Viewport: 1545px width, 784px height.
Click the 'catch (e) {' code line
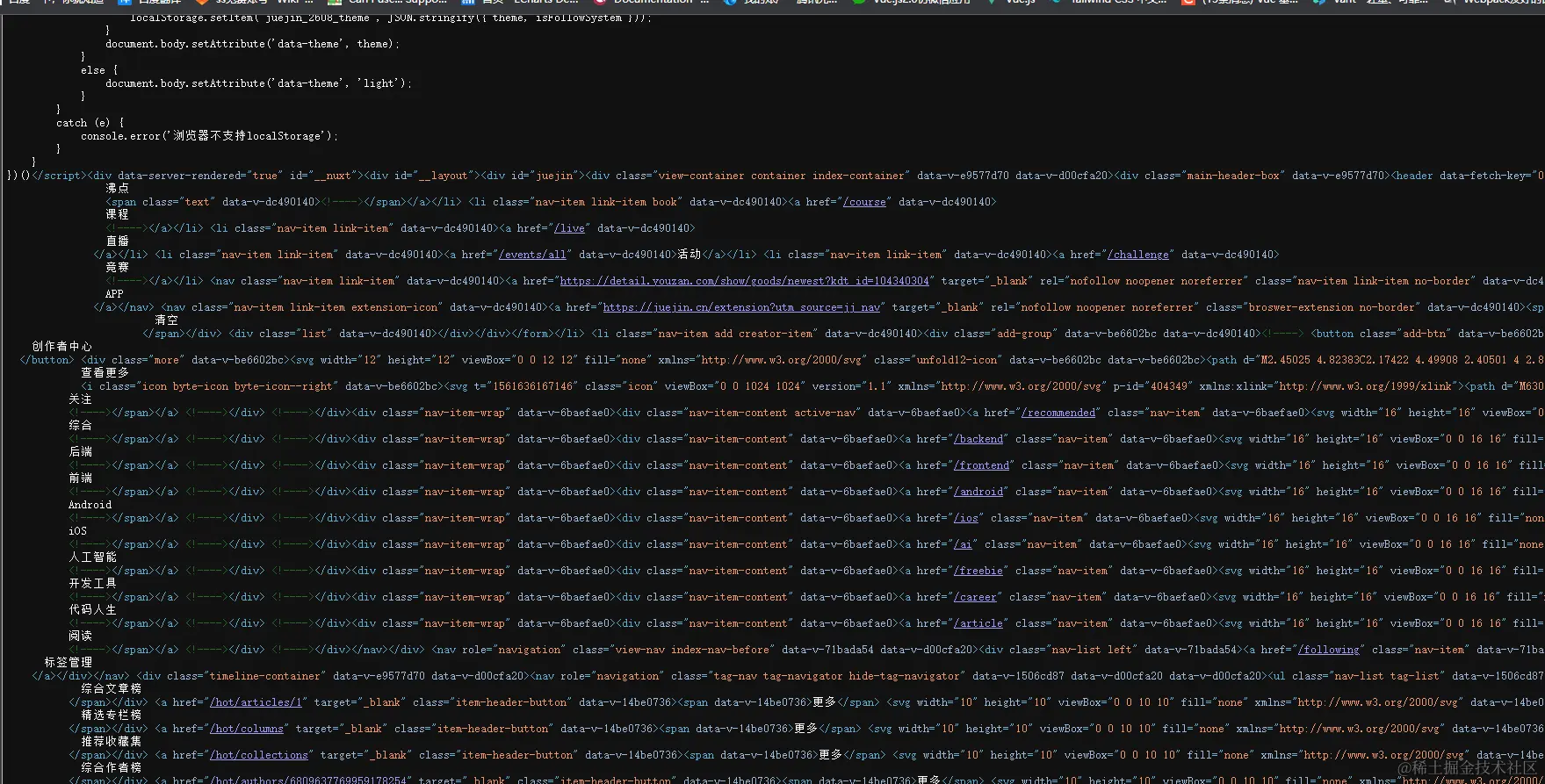(90, 123)
